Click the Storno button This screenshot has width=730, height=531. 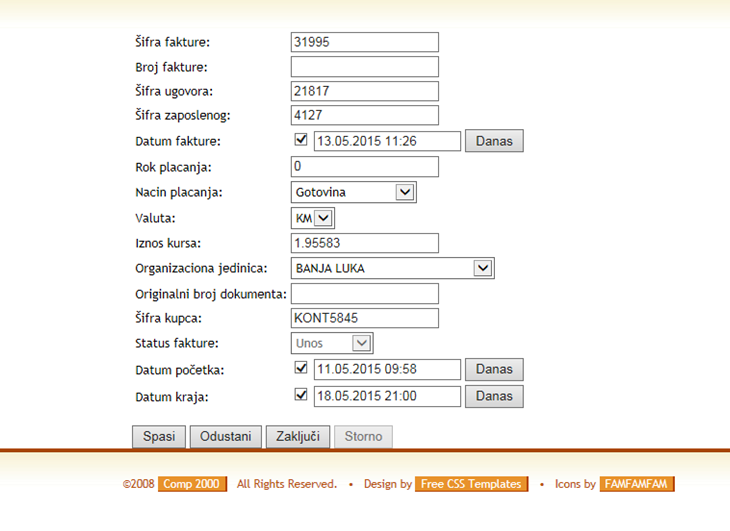tap(363, 437)
